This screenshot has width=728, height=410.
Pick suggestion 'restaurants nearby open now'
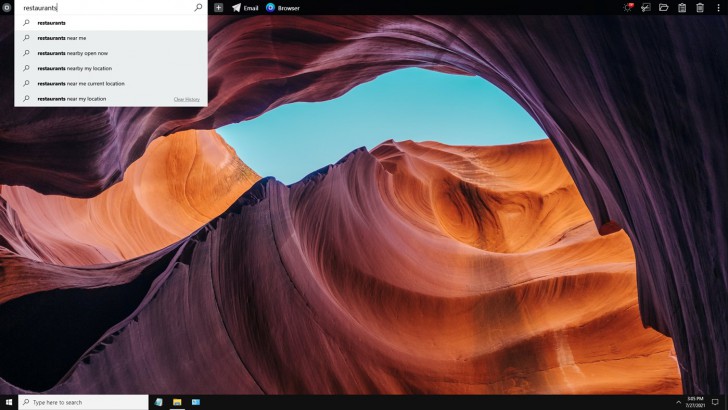[x=111, y=53]
